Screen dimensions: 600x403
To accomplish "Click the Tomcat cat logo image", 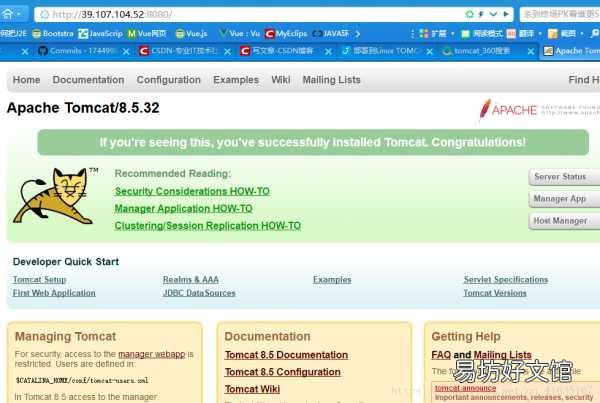I will 55,196.
